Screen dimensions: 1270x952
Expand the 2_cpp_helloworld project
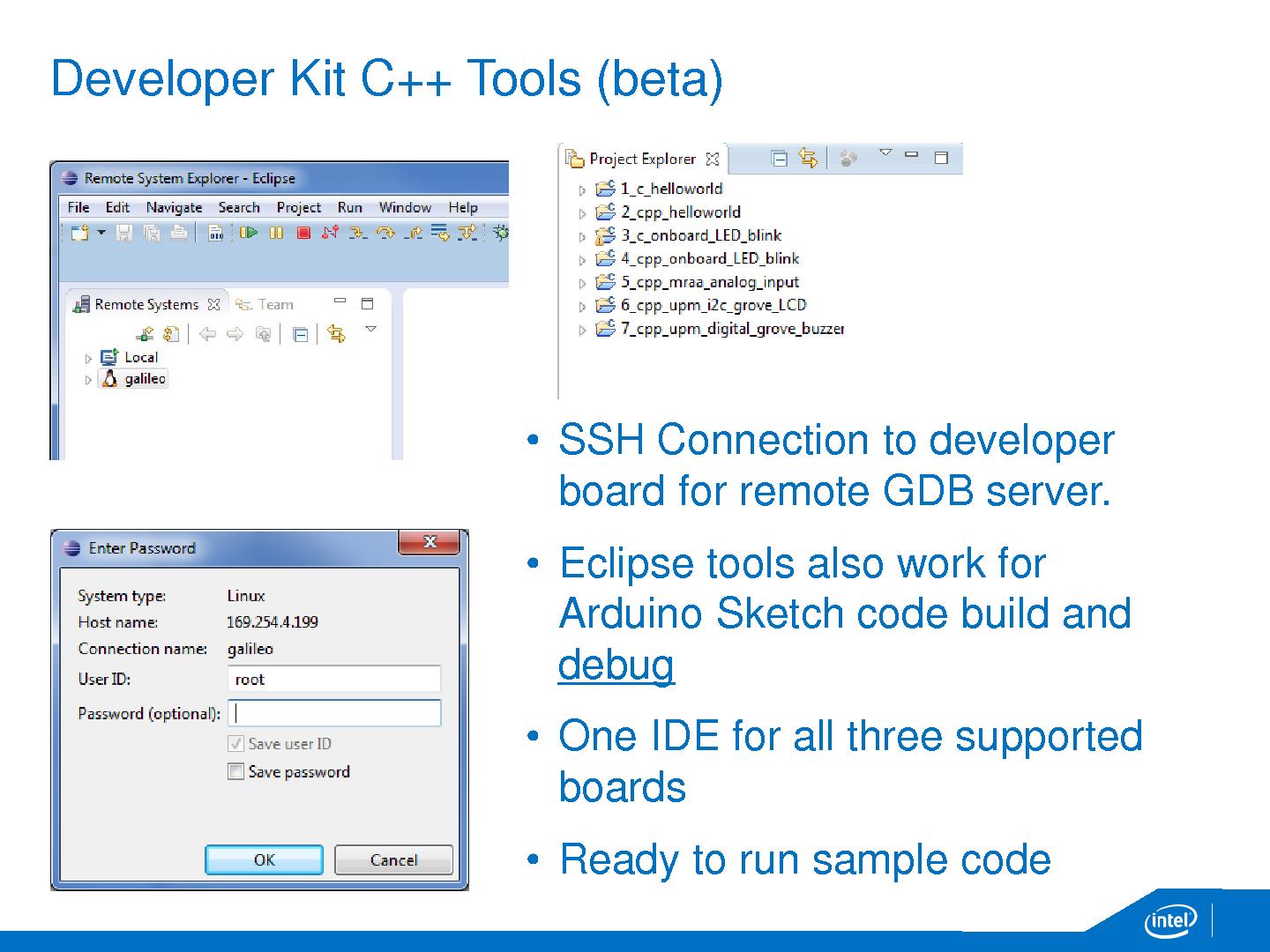(x=582, y=213)
